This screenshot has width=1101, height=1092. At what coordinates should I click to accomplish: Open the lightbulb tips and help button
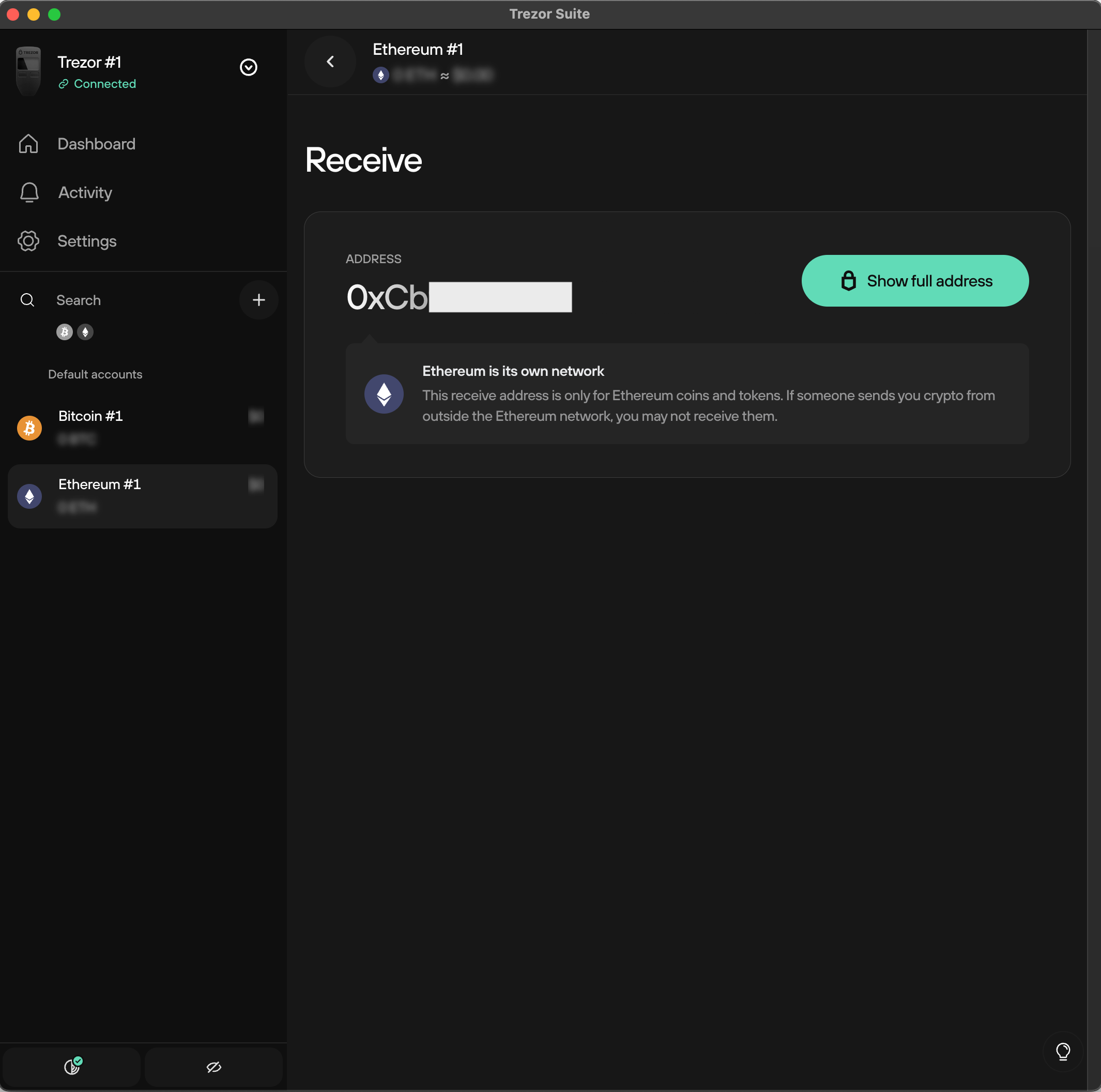click(1063, 1052)
